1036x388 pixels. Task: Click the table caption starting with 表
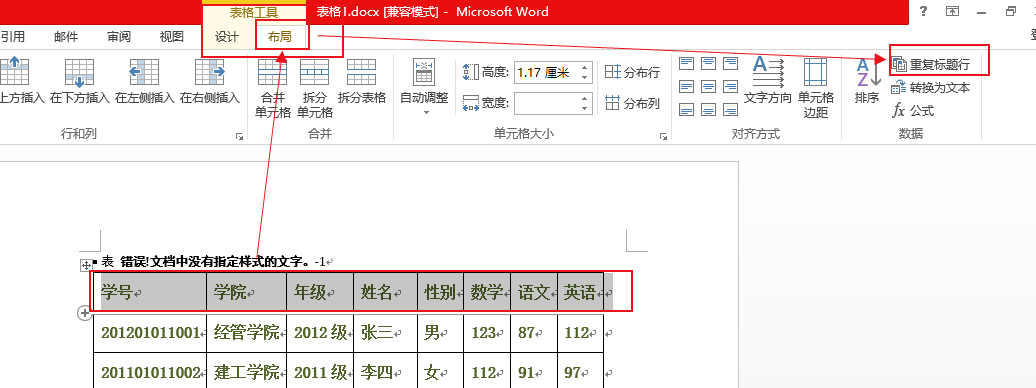[x=215, y=262]
